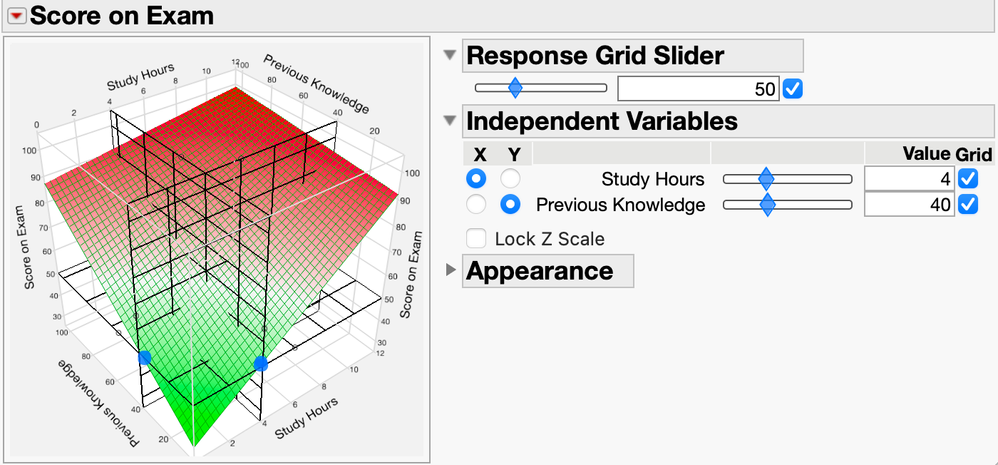Screen dimensions: 998x465
Task: Select X radio button for Previous Knowledge
Action: point(477,205)
